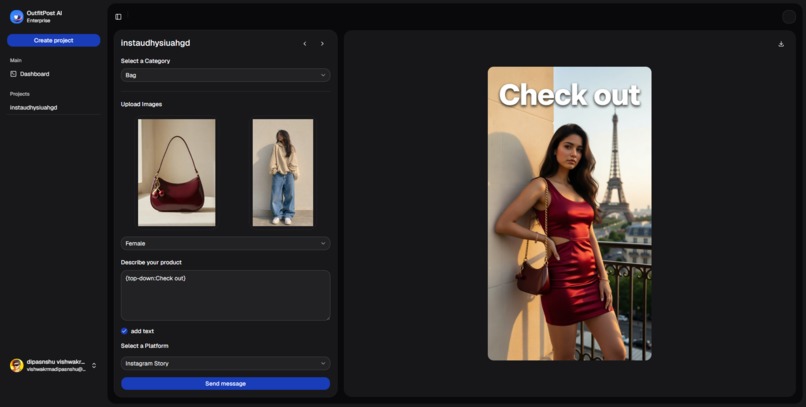Image resolution: width=806 pixels, height=407 pixels.
Task: Open the Female gender dropdown
Action: pyautogui.click(x=225, y=243)
